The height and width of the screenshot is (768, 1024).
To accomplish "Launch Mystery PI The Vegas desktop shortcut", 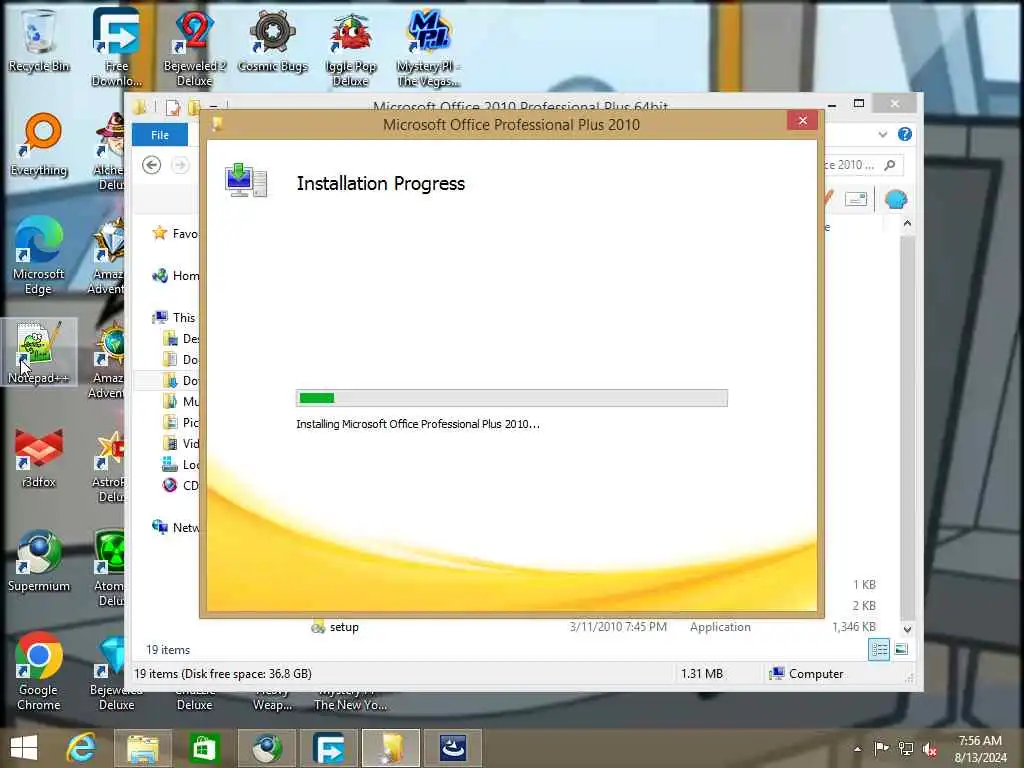I will point(428,47).
